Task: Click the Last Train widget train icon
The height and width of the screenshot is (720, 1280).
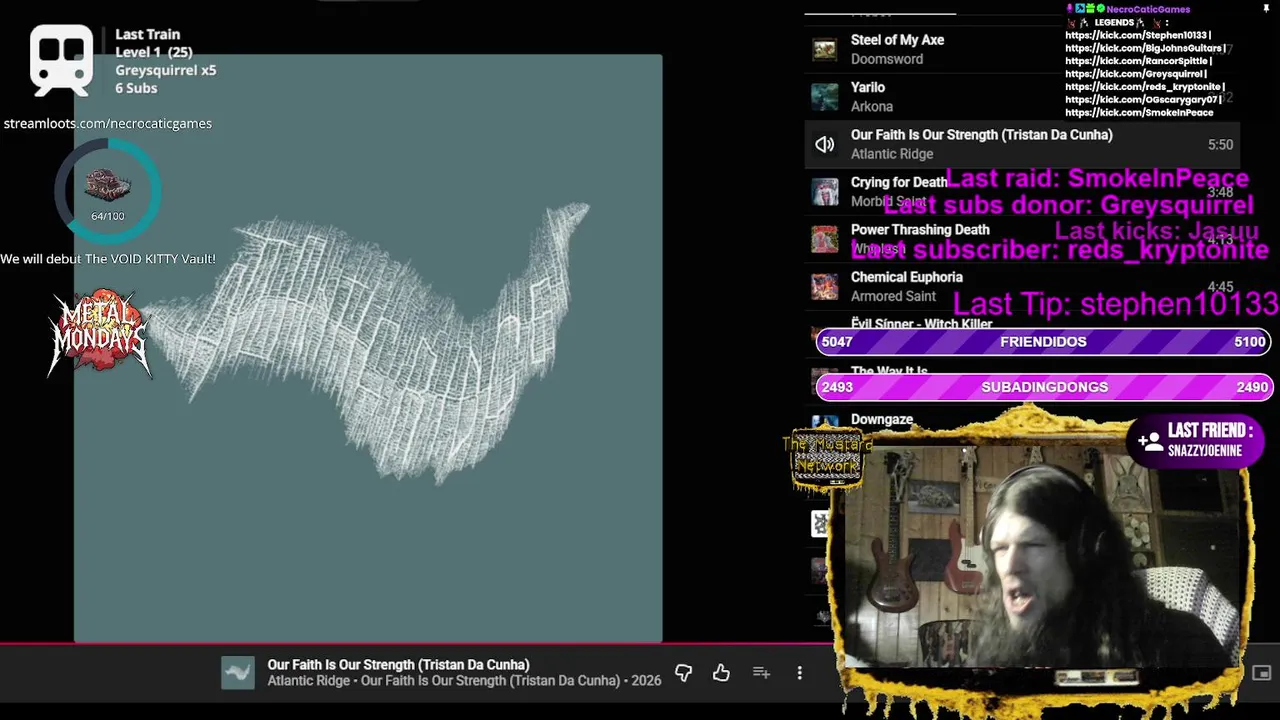Action: click(x=61, y=60)
